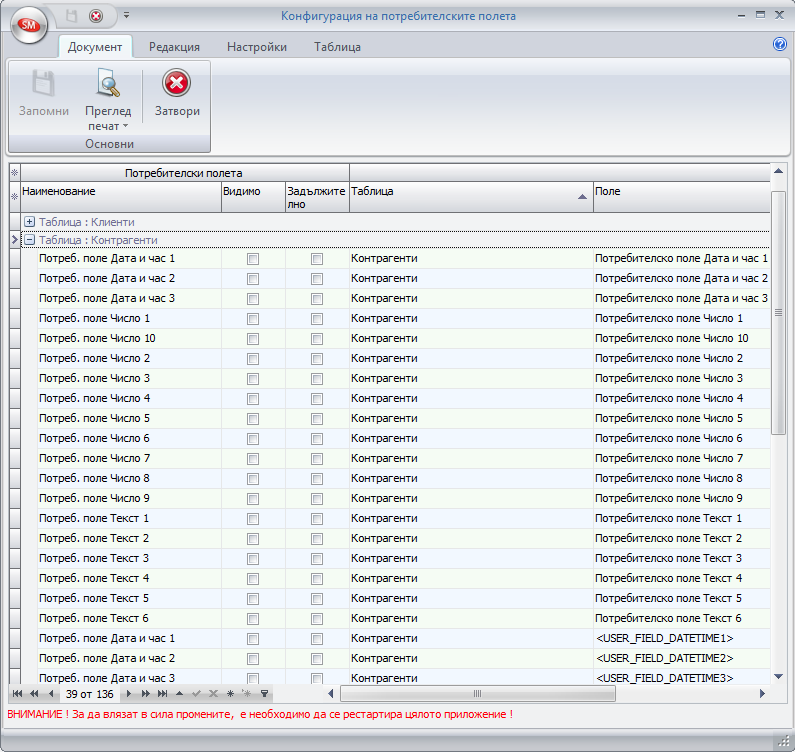The image size is (795, 752).
Task: Click the vertical scrollbar up arrow
Action: tap(778, 171)
